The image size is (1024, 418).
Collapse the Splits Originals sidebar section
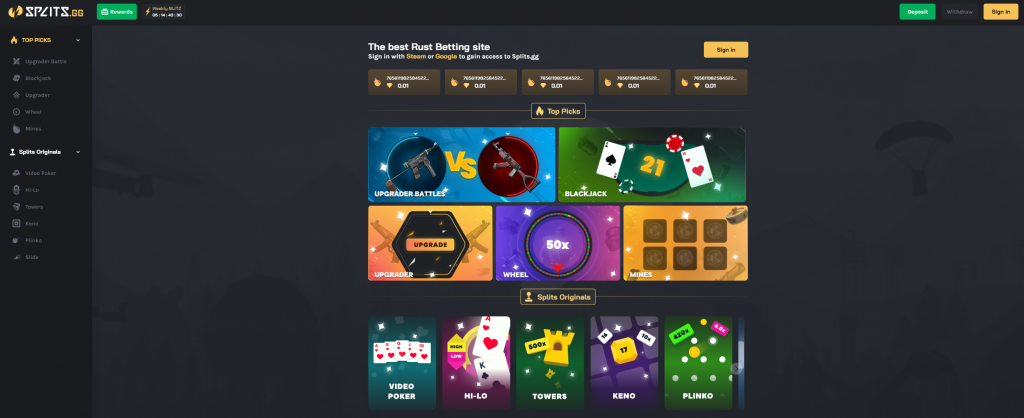(78, 152)
